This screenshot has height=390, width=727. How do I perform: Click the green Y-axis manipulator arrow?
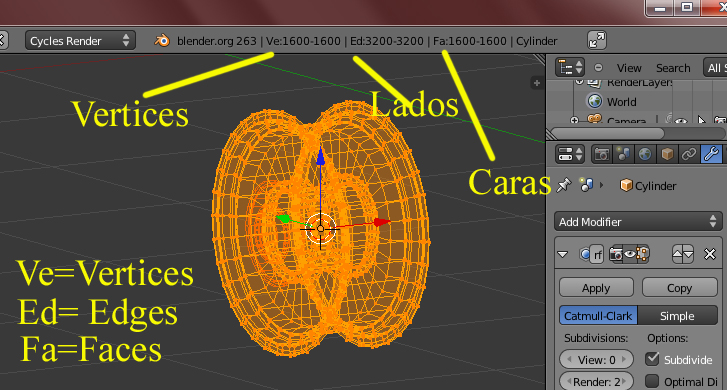(283, 218)
